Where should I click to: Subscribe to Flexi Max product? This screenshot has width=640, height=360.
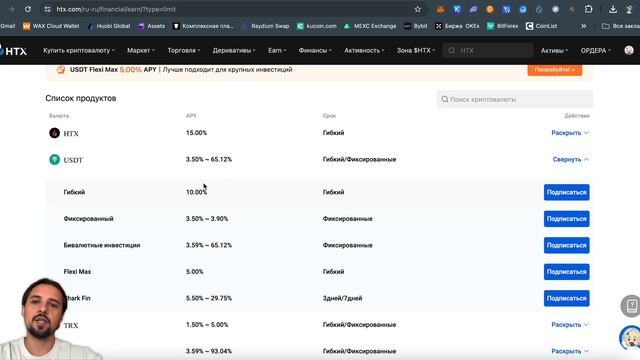click(x=567, y=272)
